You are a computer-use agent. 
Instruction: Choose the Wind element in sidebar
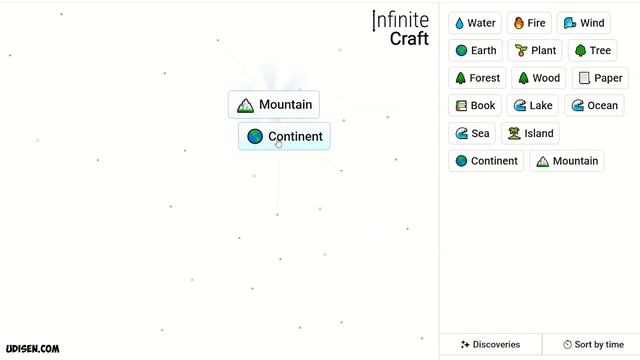click(x=584, y=23)
